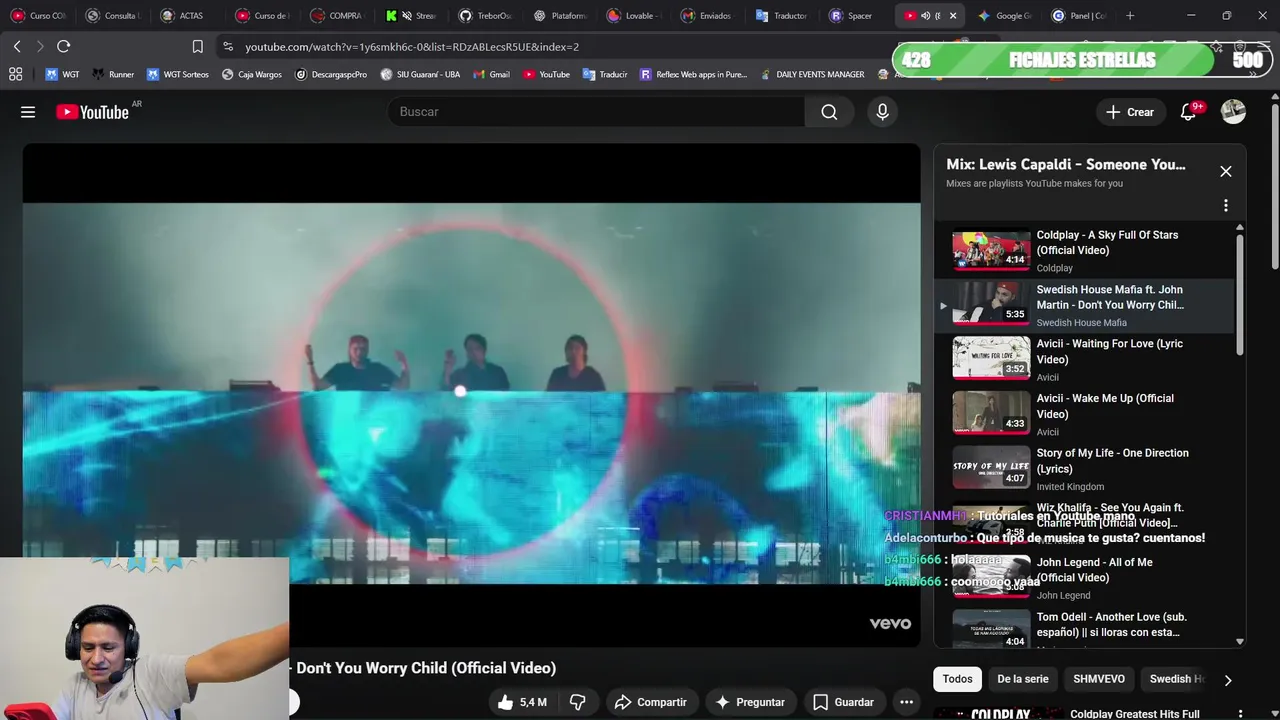Open options for Coldplay Greatest Hits

pos(1240,714)
